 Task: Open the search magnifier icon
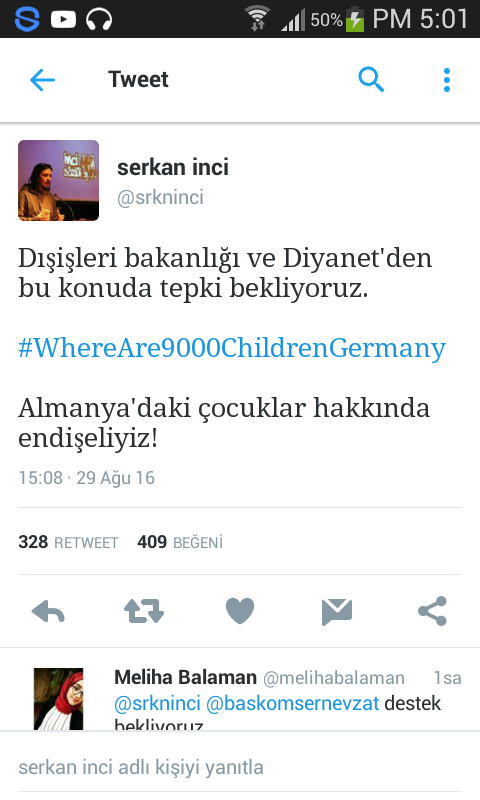point(371,80)
